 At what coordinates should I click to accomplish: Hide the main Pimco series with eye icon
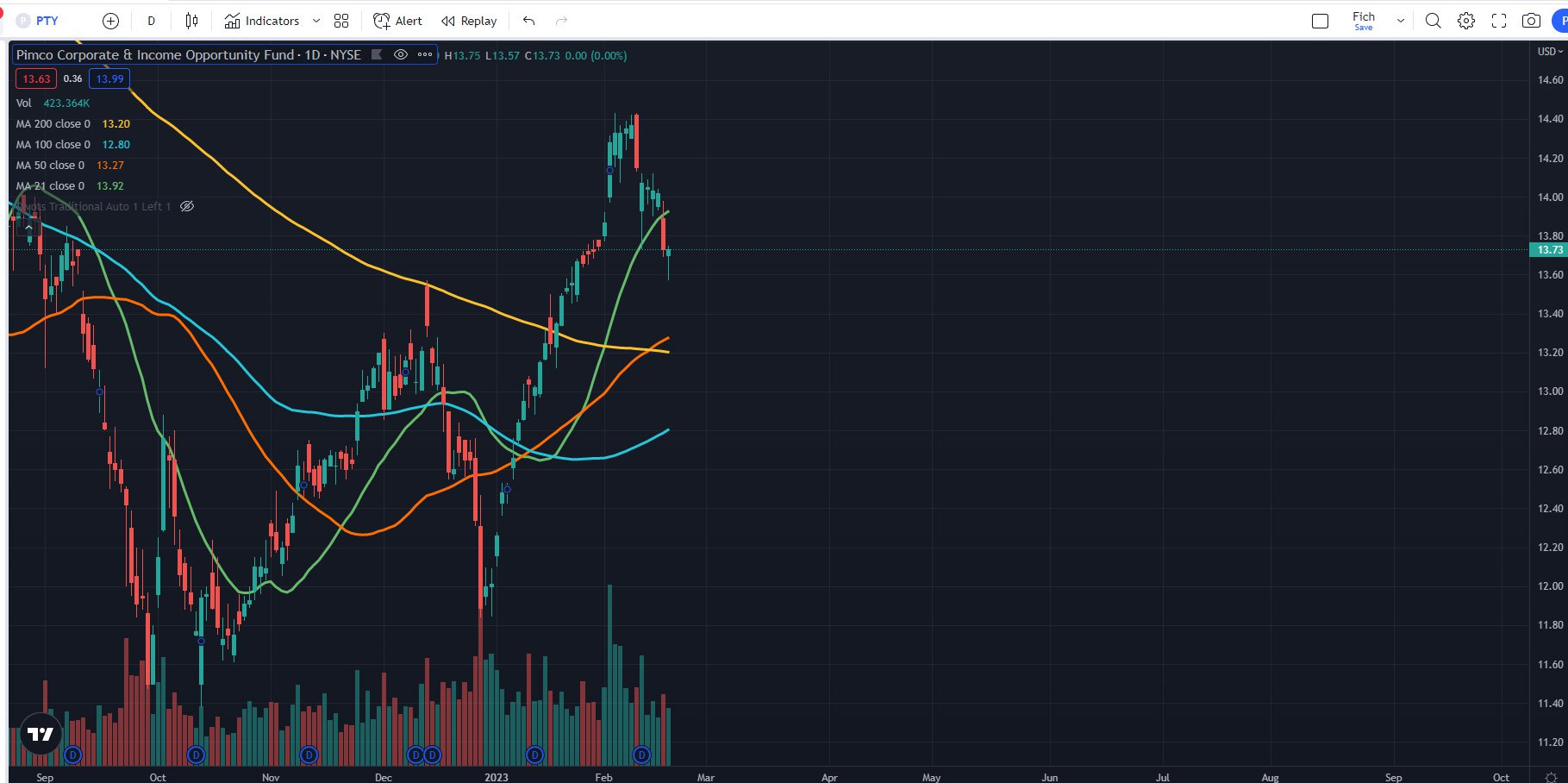point(401,54)
